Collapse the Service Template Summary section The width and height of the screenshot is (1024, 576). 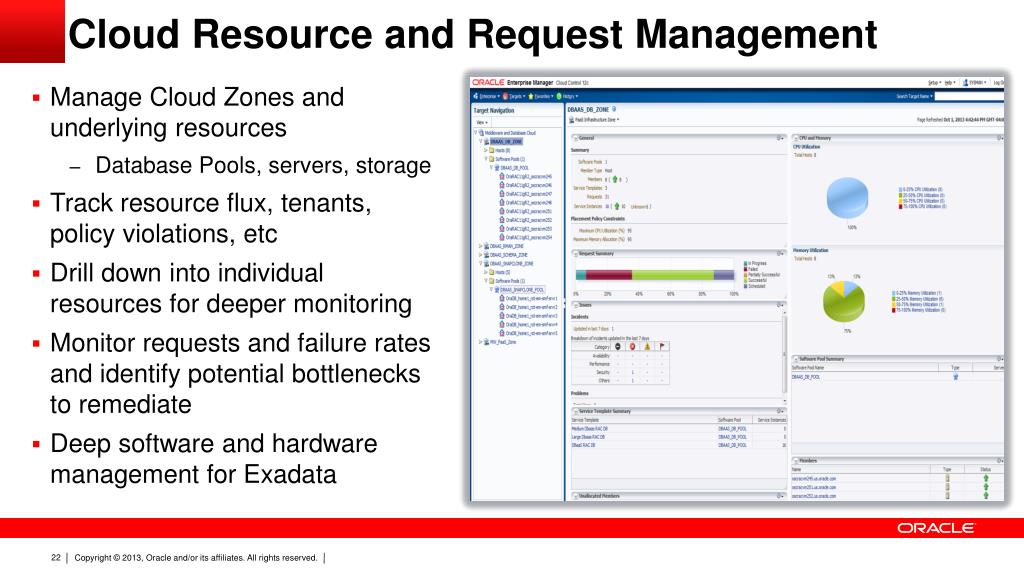(575, 411)
